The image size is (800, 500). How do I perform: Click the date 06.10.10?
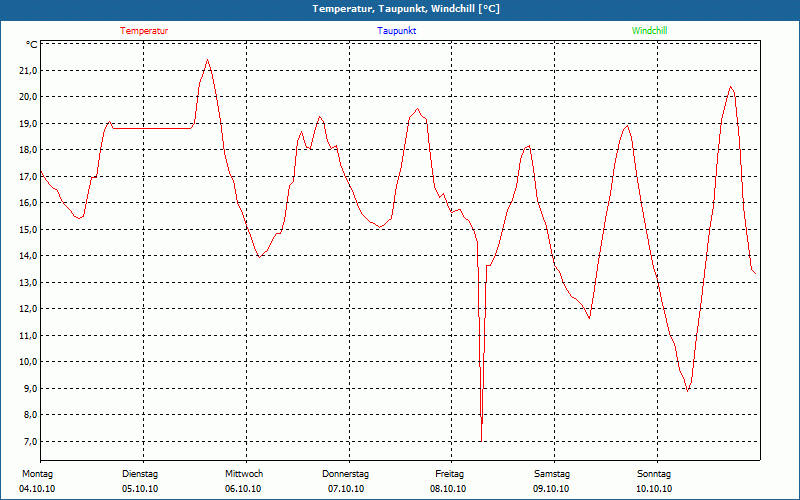pos(243,489)
